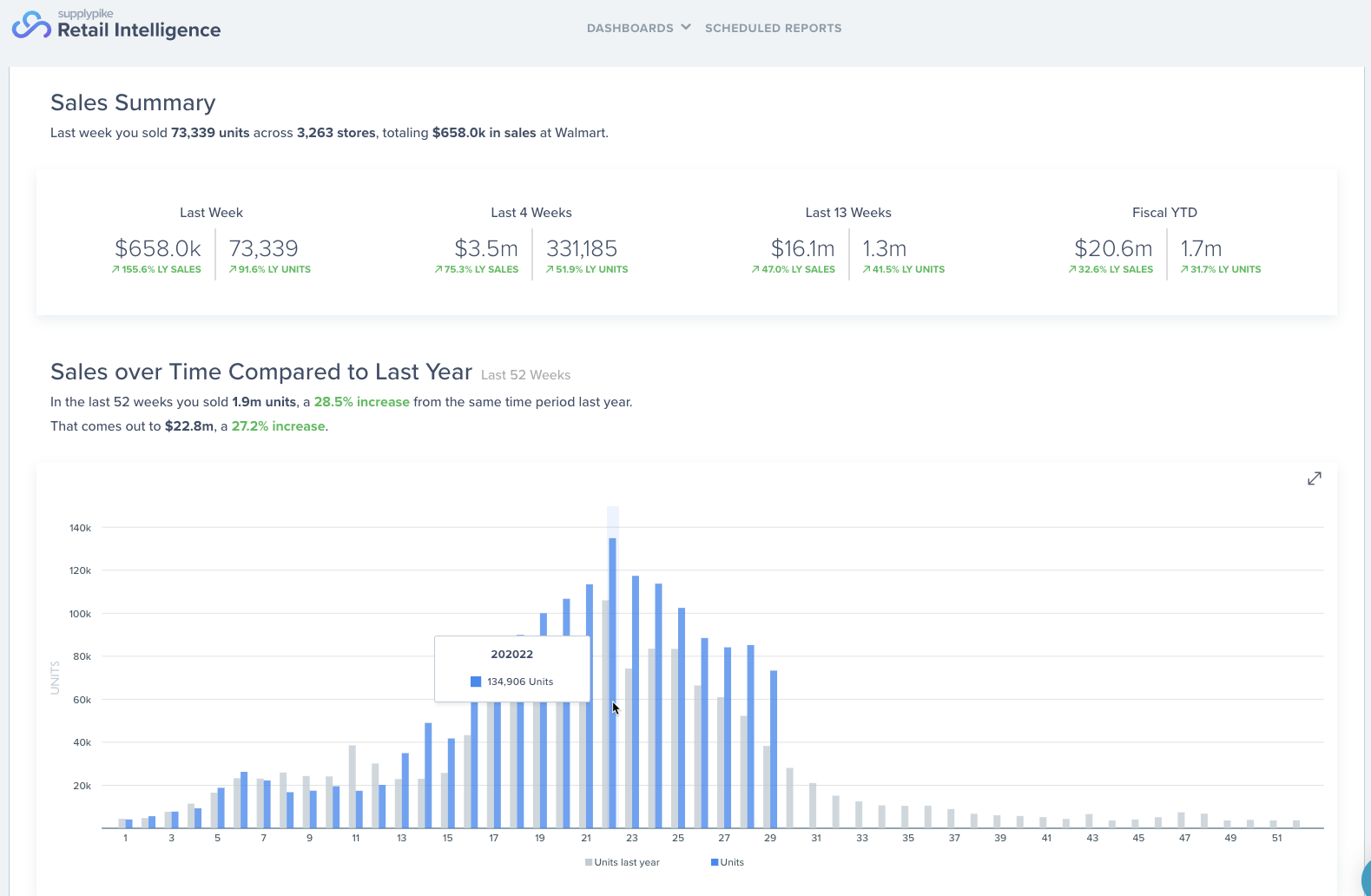
Task: Toggle the blue 'Units' legend series
Action: [728, 862]
